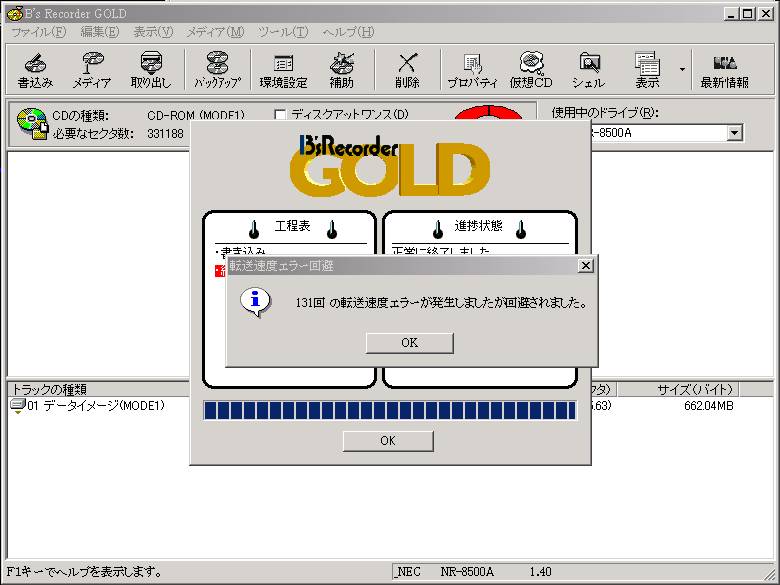Maximize the B's Recorder GOLD window
This screenshot has height=585, width=780.
747,13
